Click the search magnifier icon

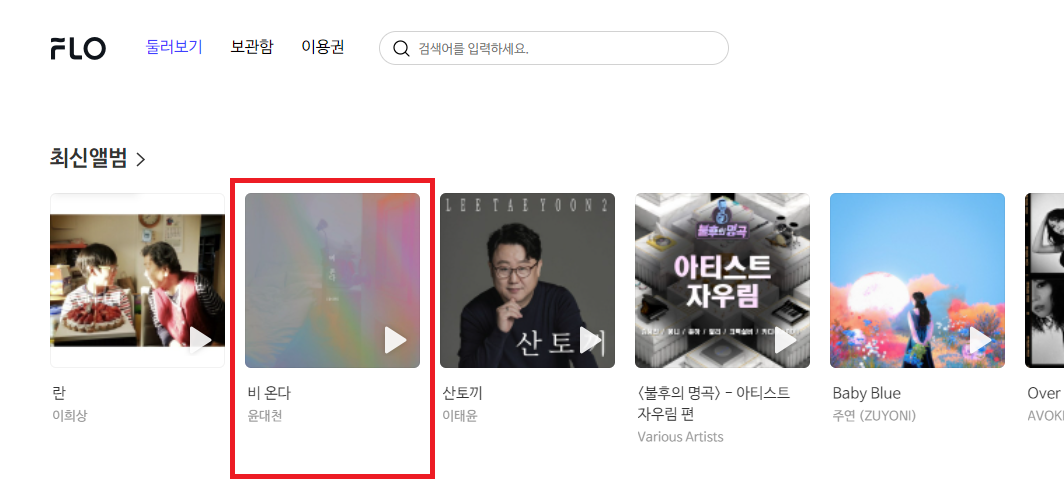401,48
